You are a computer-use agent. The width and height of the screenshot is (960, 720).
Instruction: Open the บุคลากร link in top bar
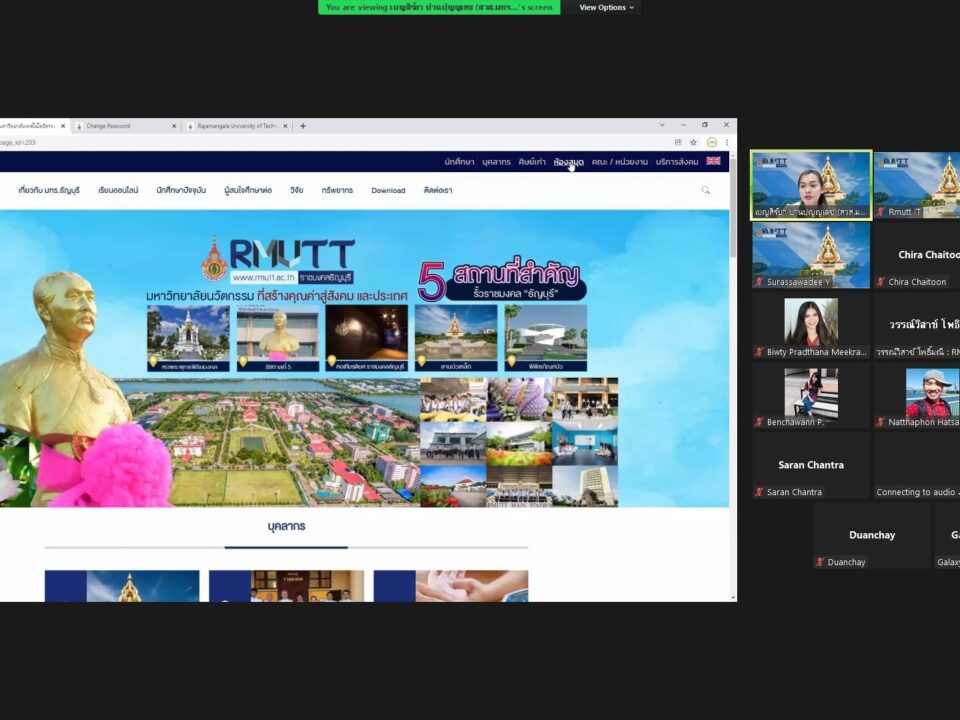tap(496, 162)
